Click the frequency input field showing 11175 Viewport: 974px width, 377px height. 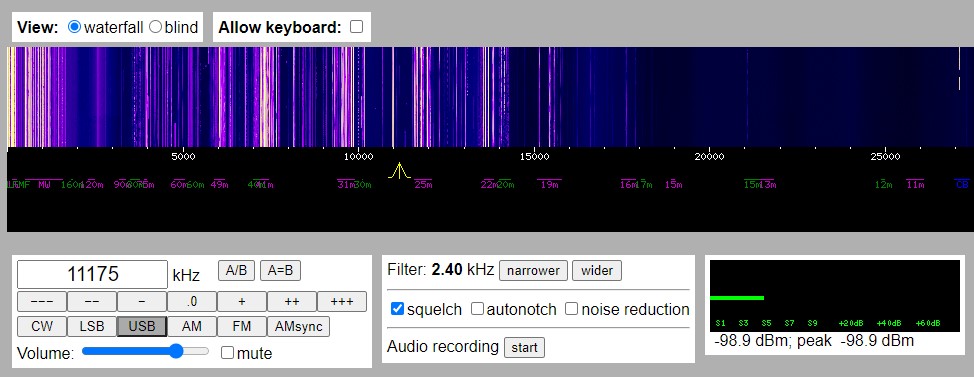93,274
